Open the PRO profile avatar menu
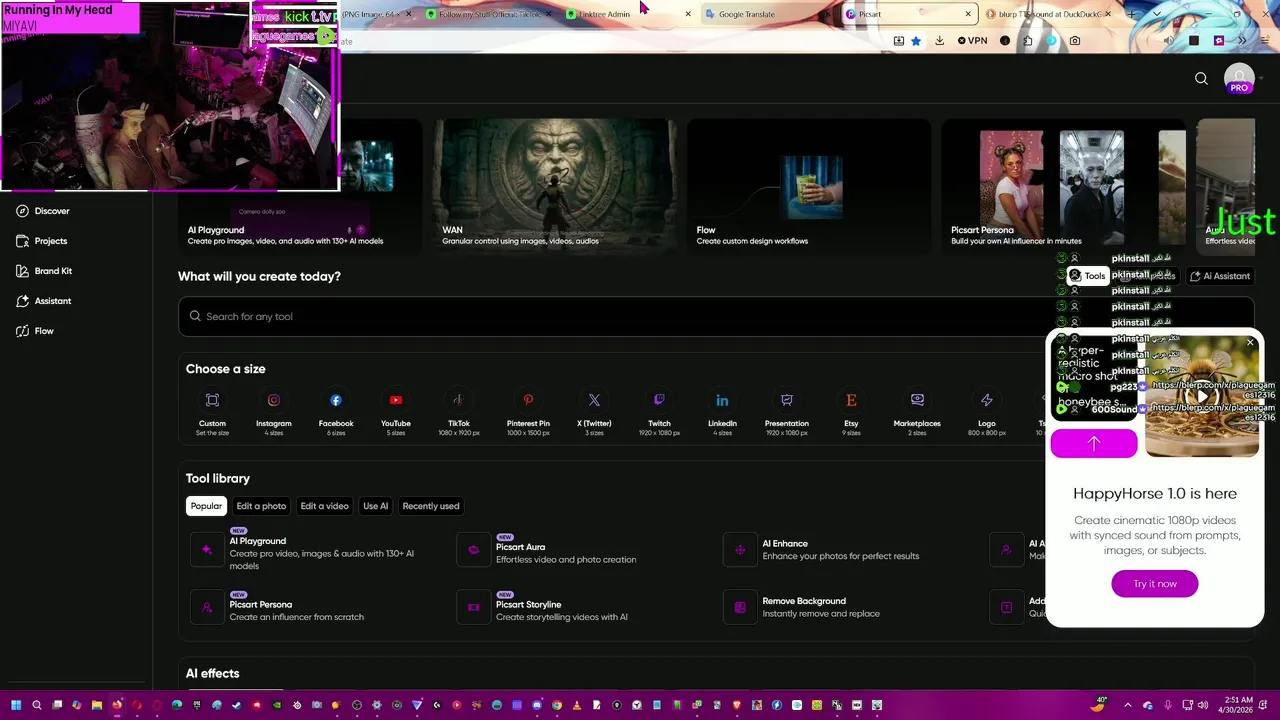This screenshot has width=1280, height=720. click(1239, 79)
